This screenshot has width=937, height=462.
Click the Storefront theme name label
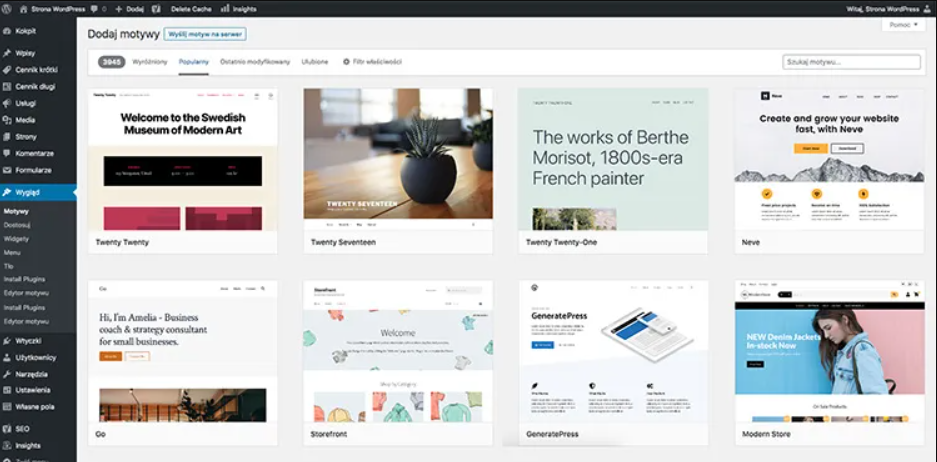(x=329, y=435)
